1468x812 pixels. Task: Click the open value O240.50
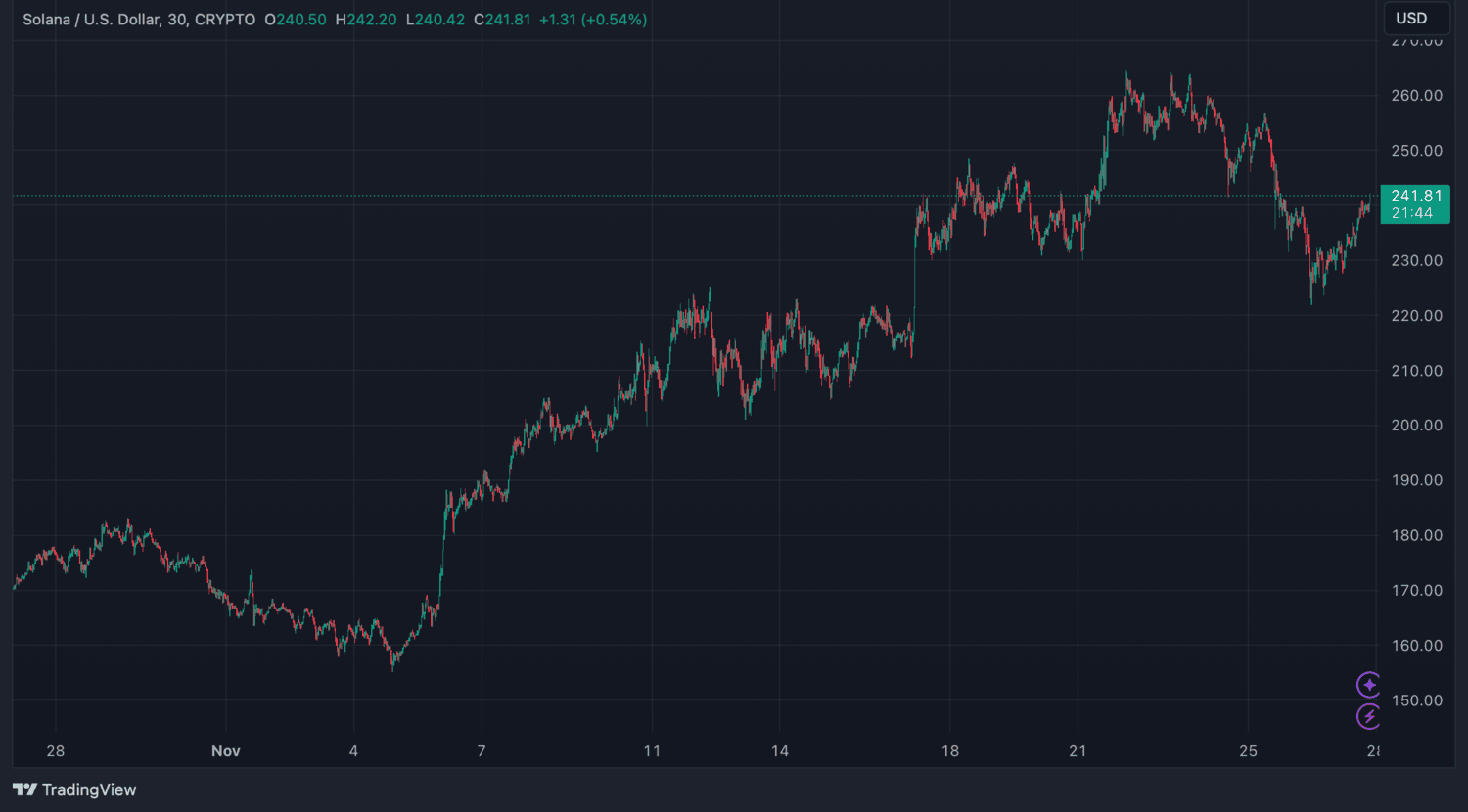(296, 20)
